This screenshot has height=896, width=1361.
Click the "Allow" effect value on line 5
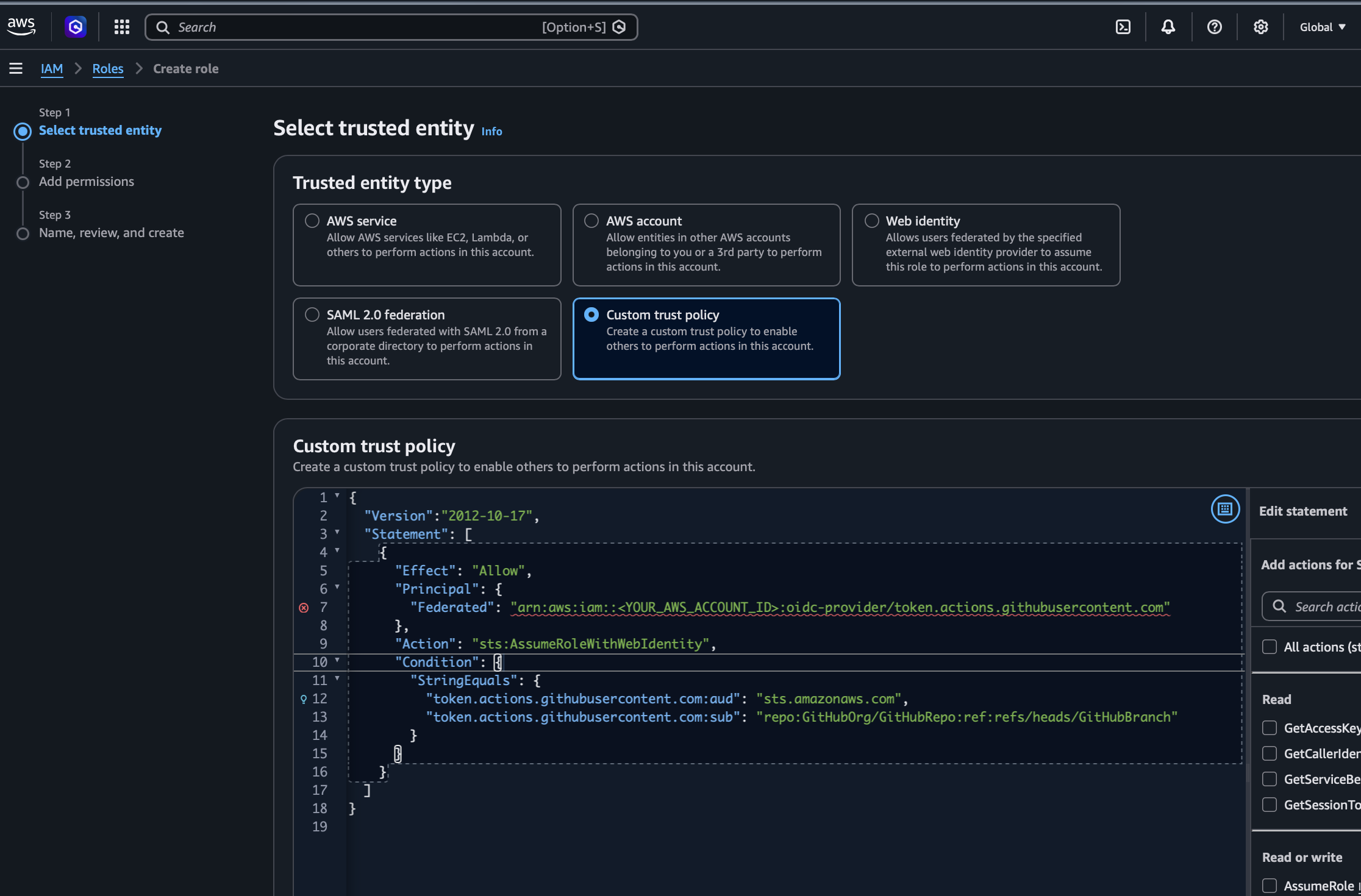click(499, 571)
